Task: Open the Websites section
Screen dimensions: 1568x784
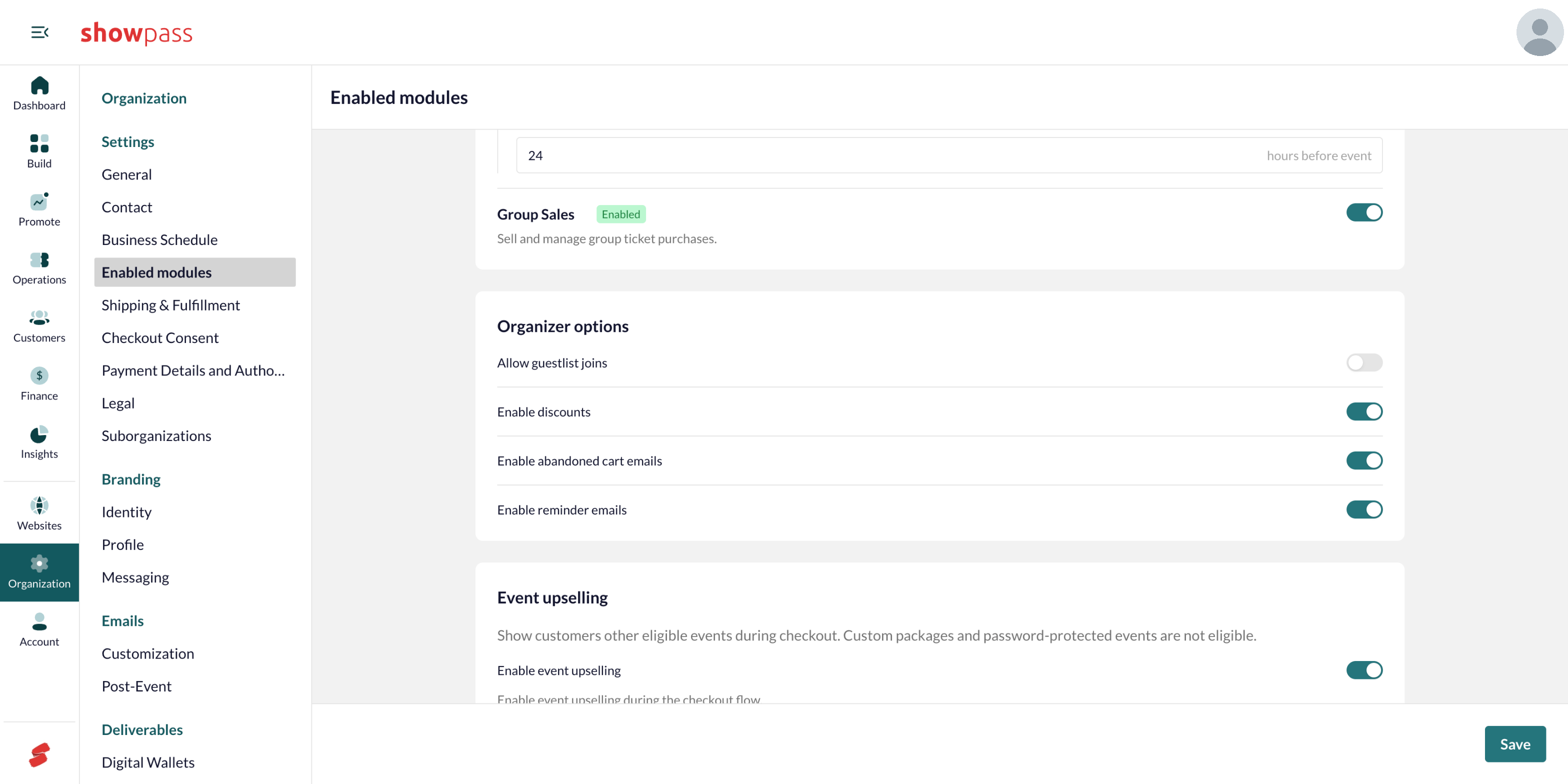Action: (x=39, y=513)
